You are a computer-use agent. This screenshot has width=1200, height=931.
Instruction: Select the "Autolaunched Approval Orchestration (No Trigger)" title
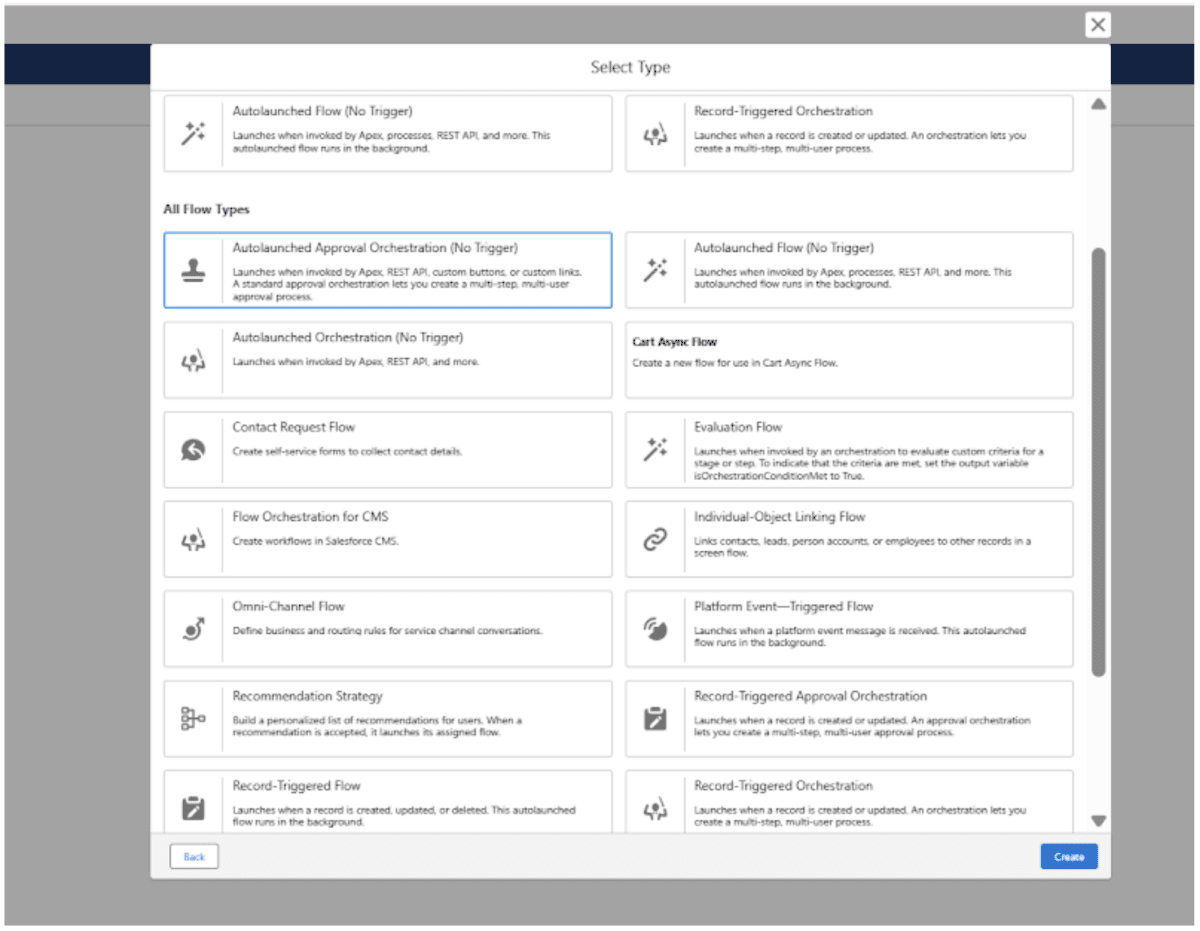[375, 248]
